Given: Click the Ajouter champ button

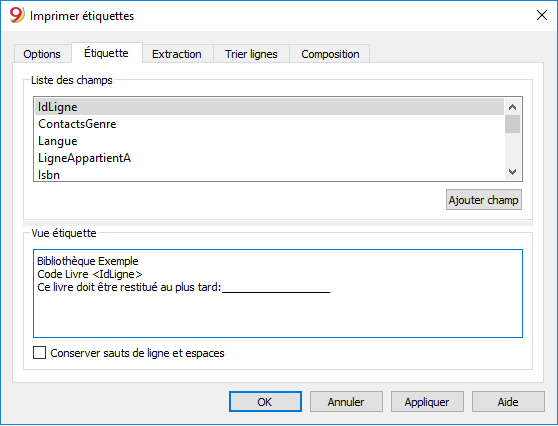Looking at the screenshot, I should pos(484,200).
